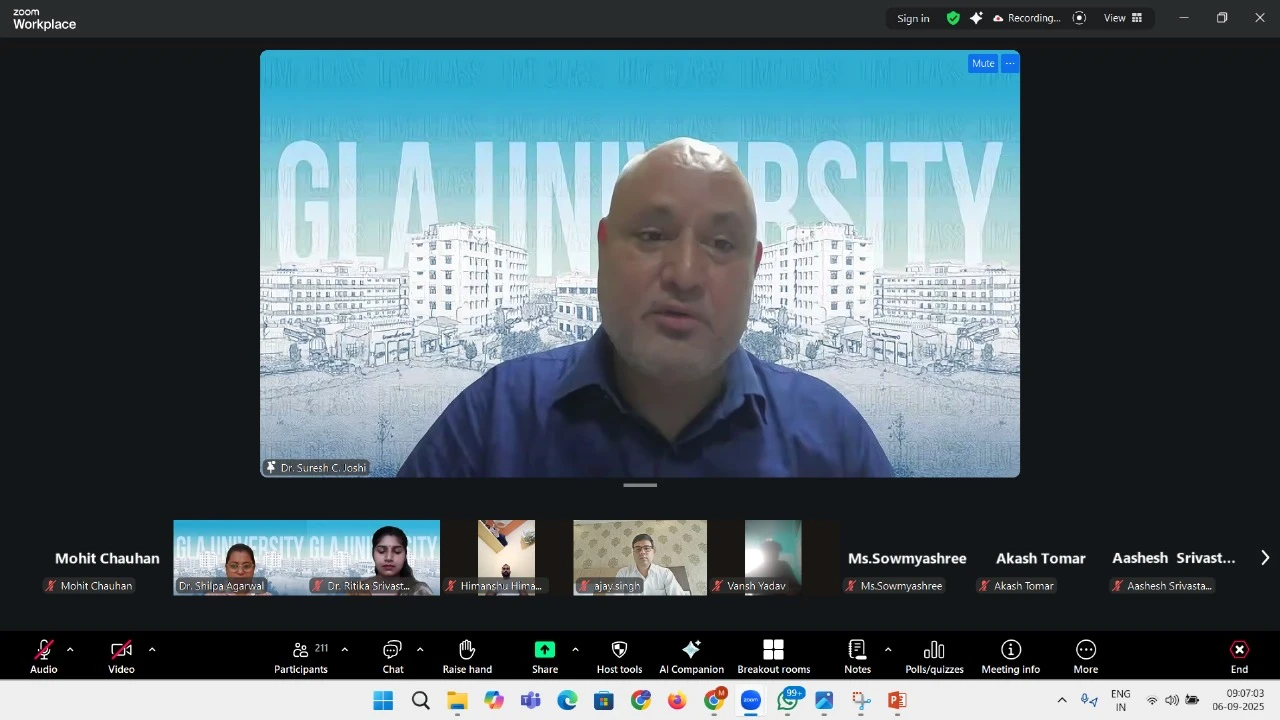
Task: Open the More options menu
Action: 1086,657
